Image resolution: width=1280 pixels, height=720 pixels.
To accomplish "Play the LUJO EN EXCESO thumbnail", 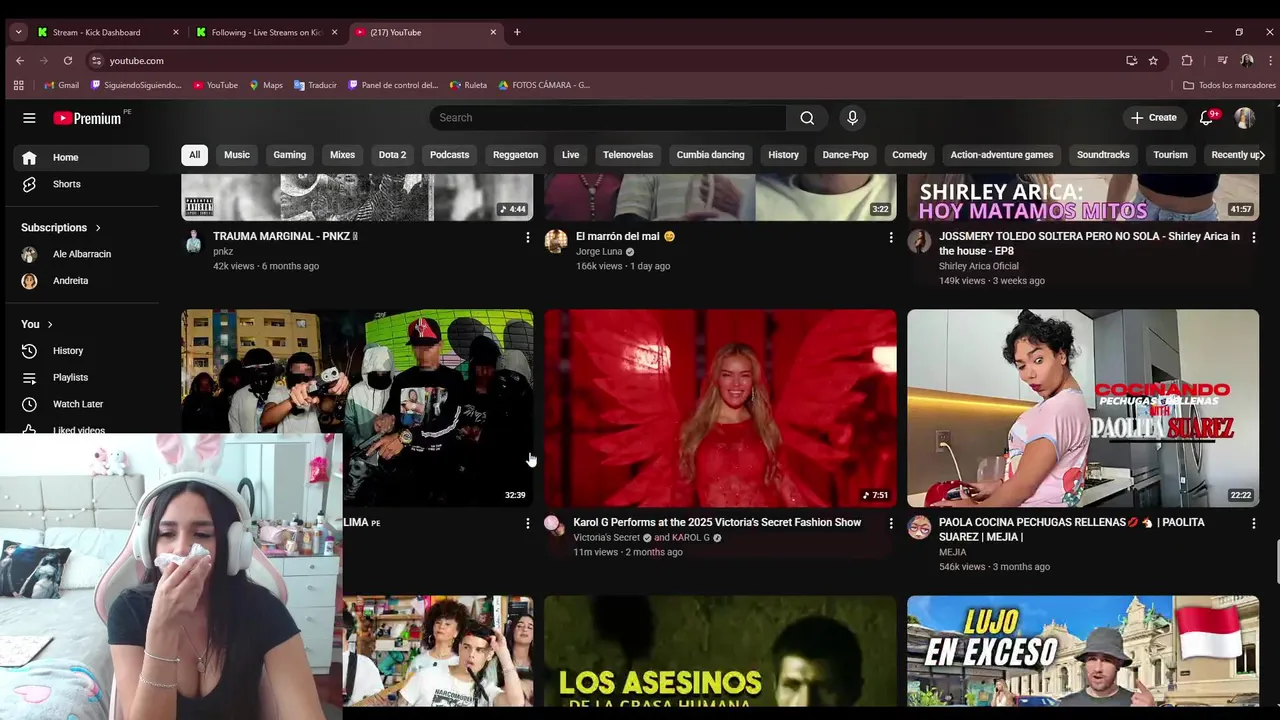I will tap(1083, 651).
